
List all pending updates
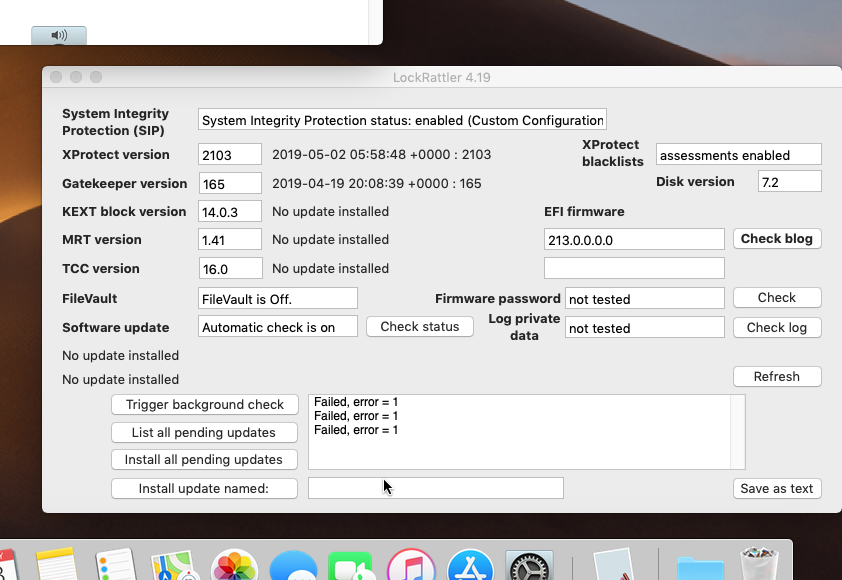[204, 432]
